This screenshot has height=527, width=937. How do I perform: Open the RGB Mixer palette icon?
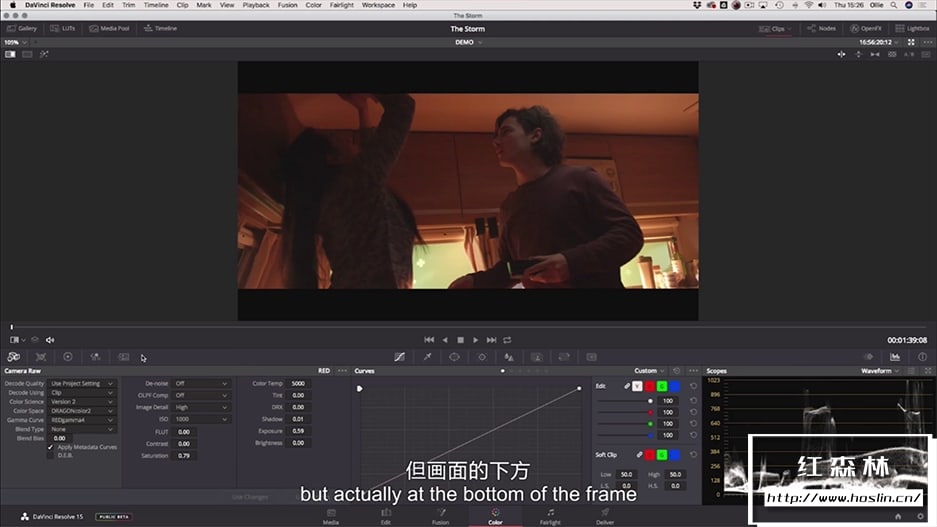click(x=96, y=357)
